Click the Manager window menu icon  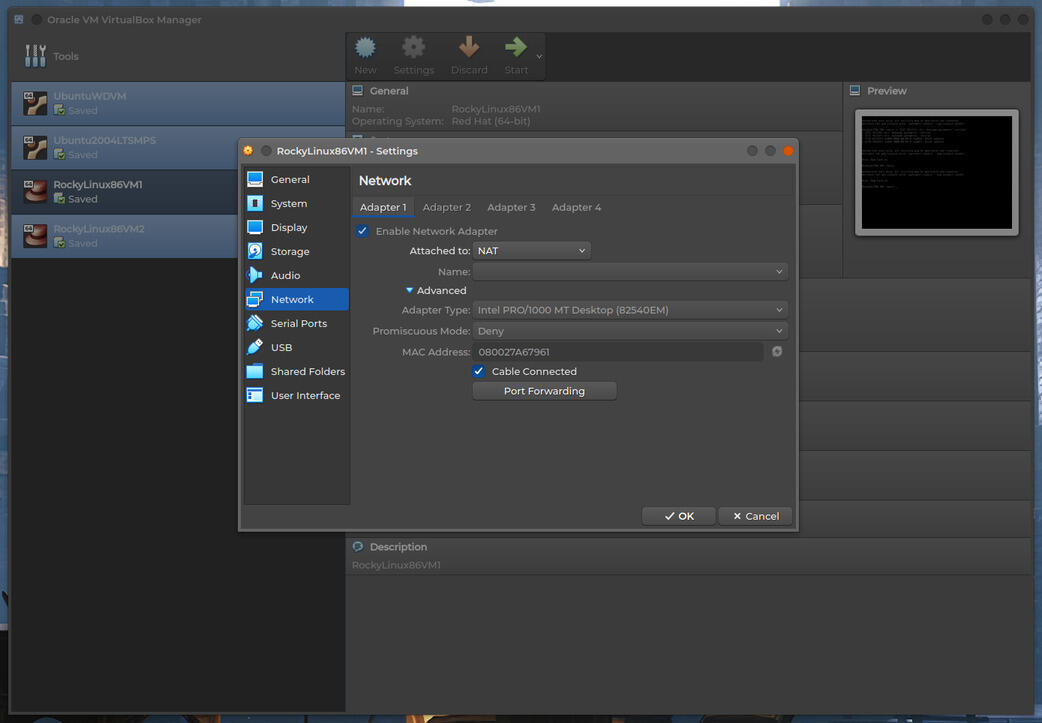tap(19, 19)
